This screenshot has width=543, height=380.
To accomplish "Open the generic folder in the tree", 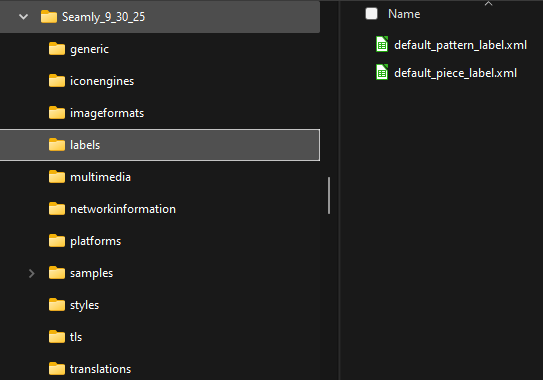I will tap(89, 49).
